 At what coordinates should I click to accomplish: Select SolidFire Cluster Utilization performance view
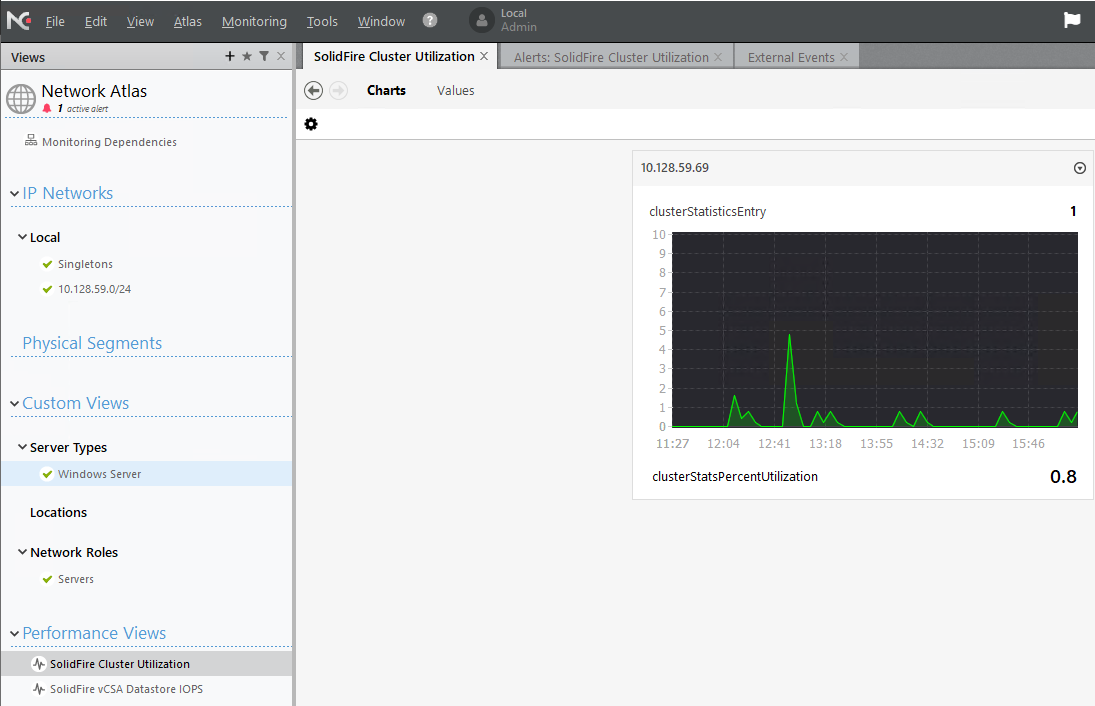coord(119,663)
